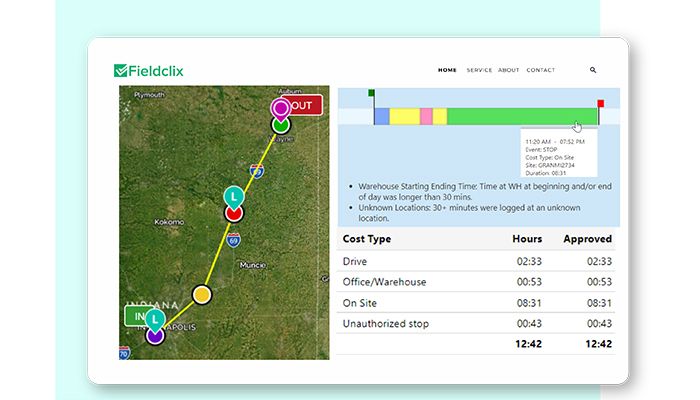This screenshot has height=400, width=700.
Task: Open the SERVICE menu item
Action: [x=479, y=70]
